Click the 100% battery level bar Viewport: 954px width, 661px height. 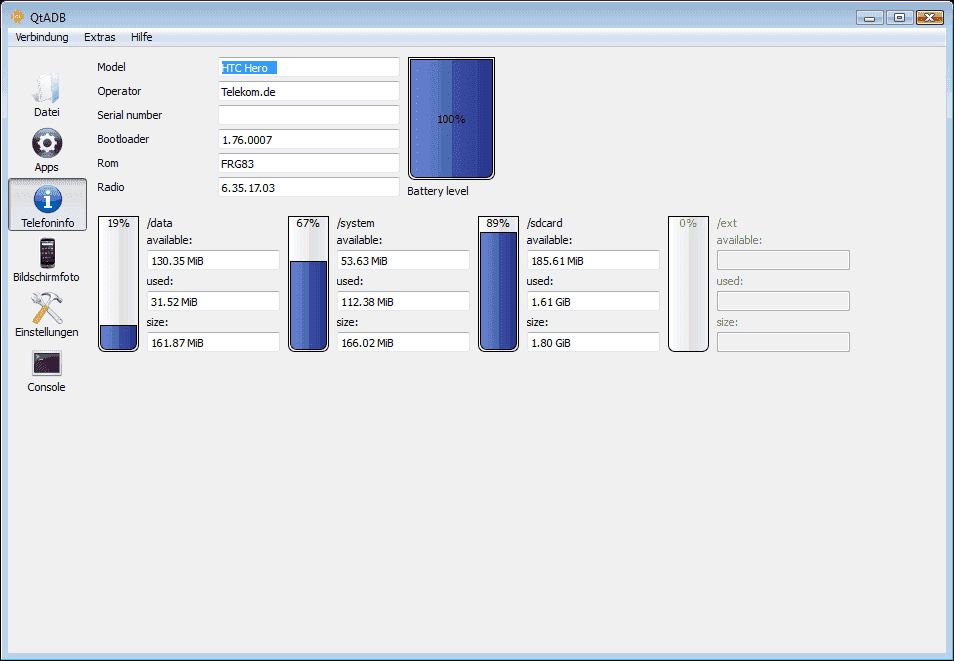pyautogui.click(x=451, y=119)
